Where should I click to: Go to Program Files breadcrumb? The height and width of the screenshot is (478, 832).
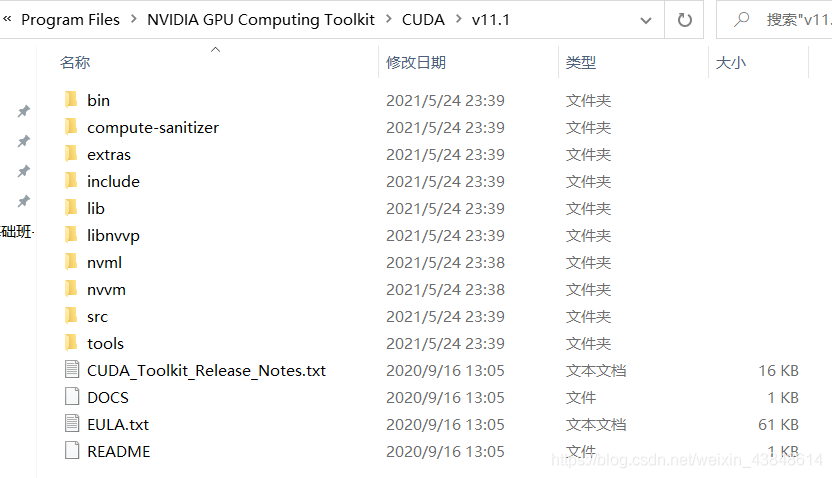[x=70, y=19]
